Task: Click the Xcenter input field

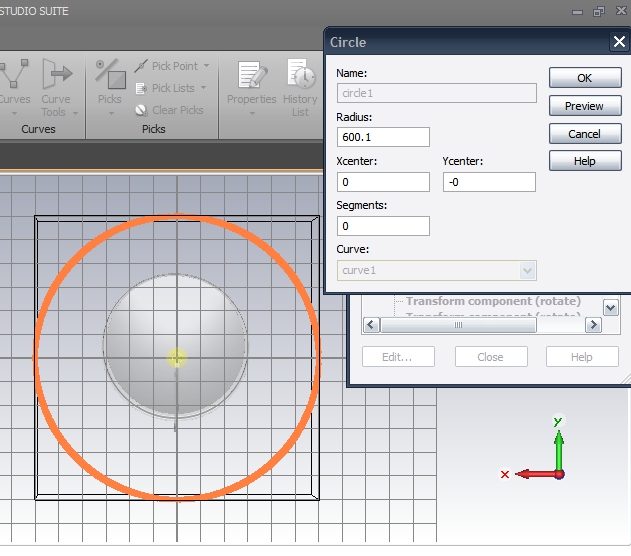Action: 383,182
